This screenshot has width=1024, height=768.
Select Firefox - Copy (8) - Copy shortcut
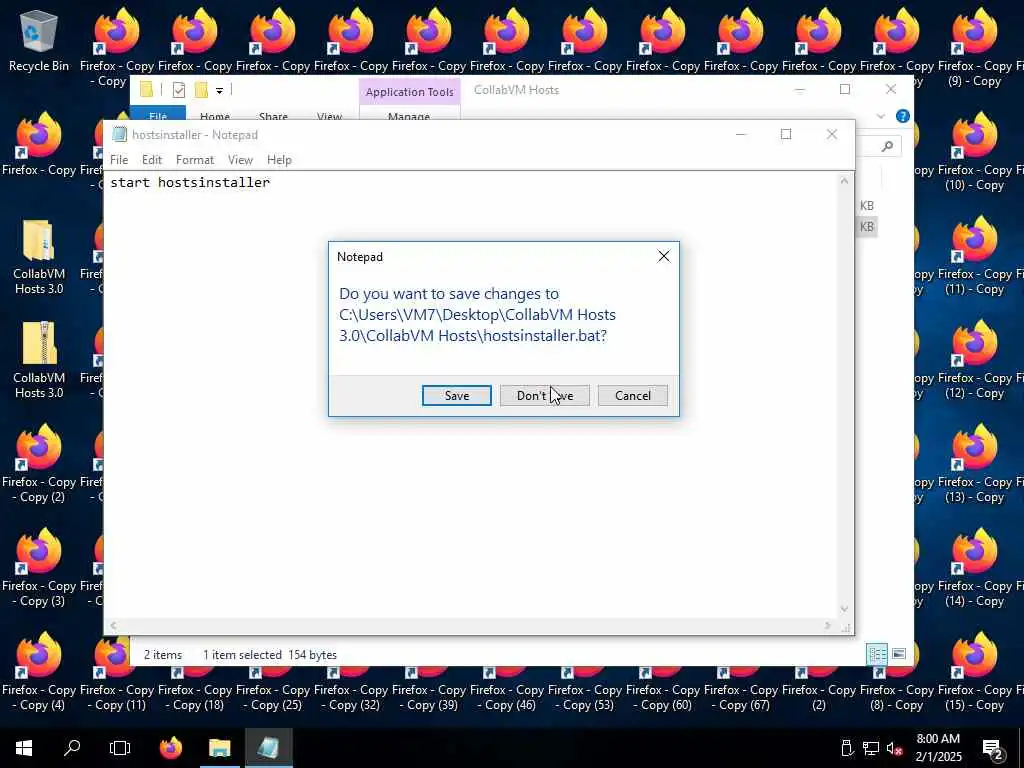point(897,689)
